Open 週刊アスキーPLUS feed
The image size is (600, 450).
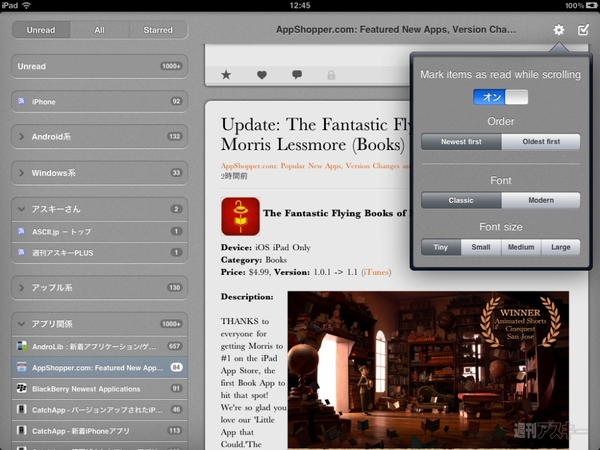point(99,253)
